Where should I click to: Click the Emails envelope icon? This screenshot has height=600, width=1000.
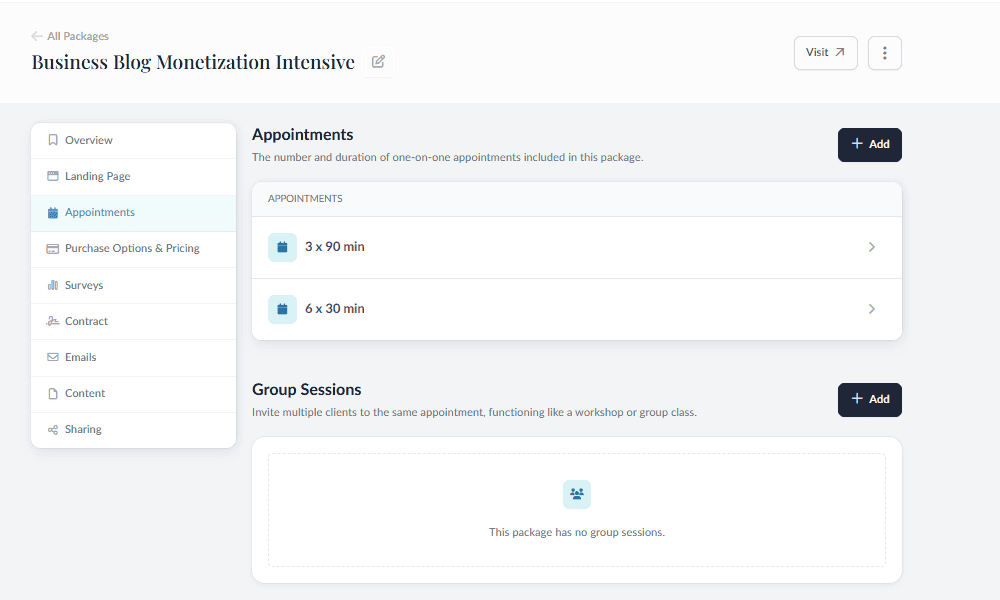click(x=52, y=357)
